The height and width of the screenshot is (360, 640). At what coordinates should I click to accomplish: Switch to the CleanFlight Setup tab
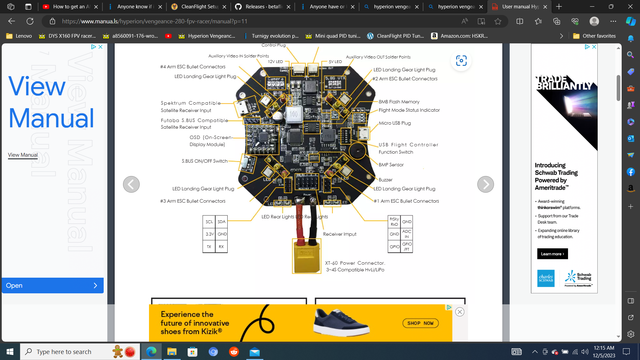[x=199, y=7]
